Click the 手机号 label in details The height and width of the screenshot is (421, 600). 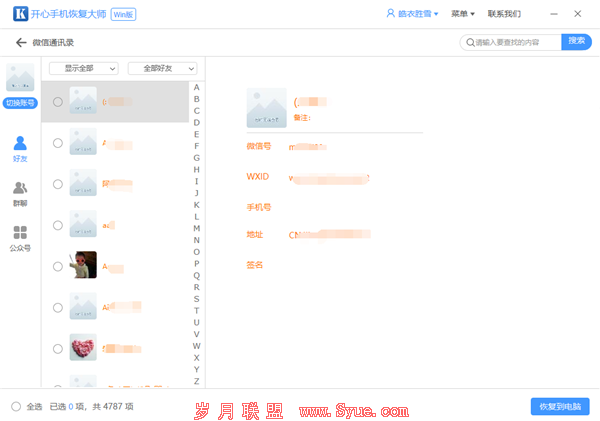pos(259,207)
